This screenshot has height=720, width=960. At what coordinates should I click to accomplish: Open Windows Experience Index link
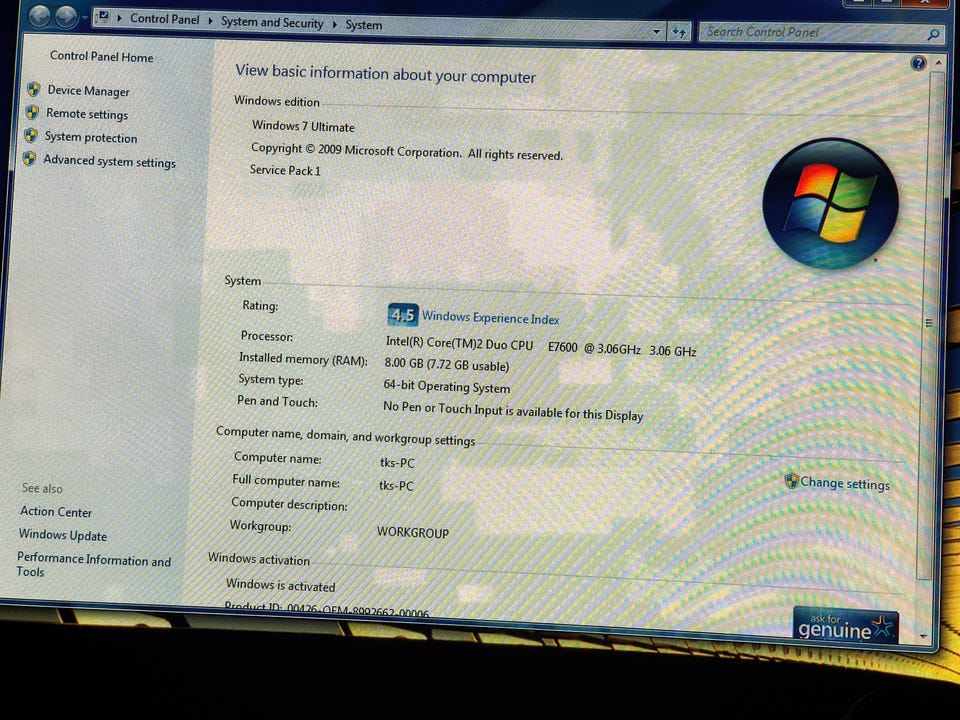click(x=490, y=318)
